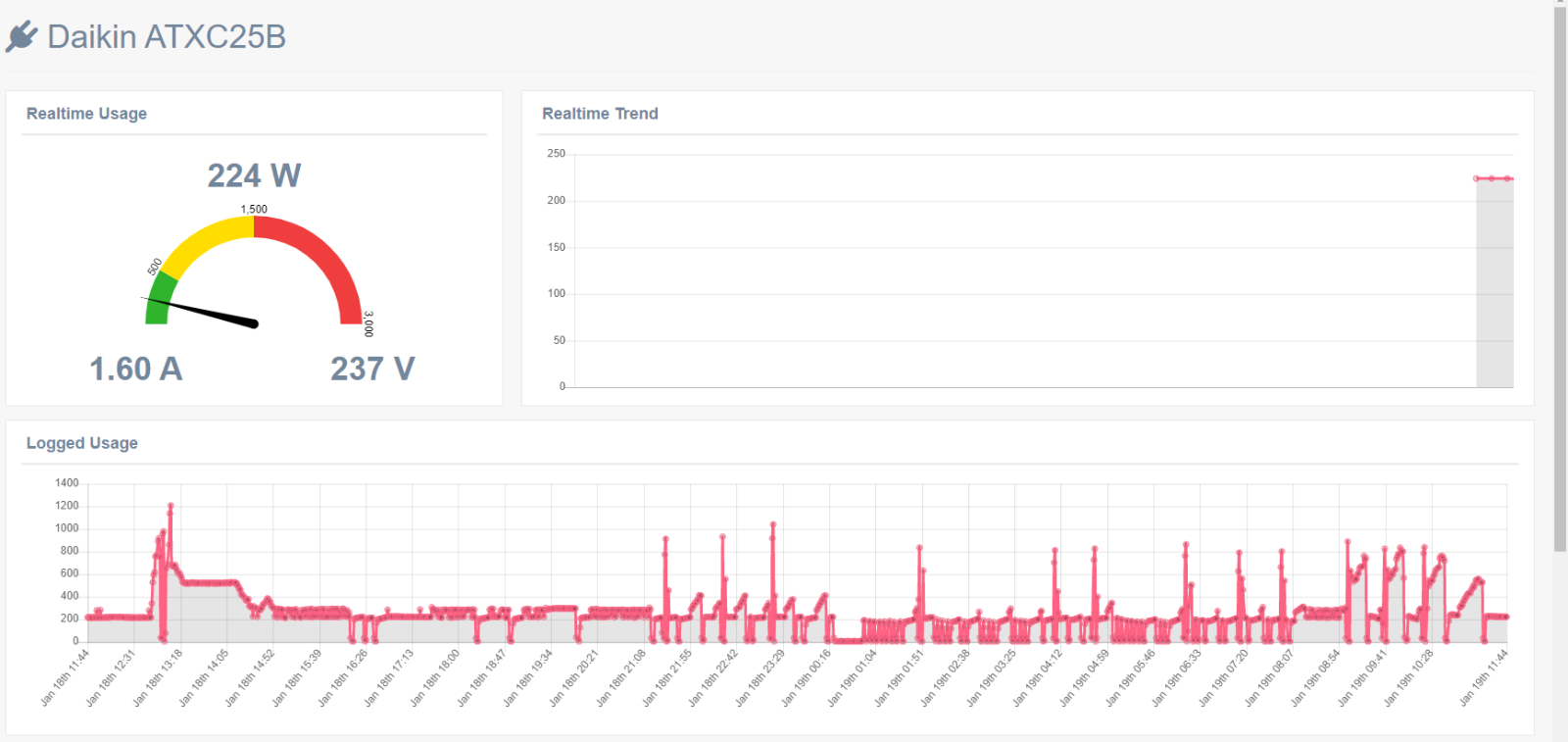1568x742 pixels.
Task: Click the 224 W power reading
Action: (254, 175)
